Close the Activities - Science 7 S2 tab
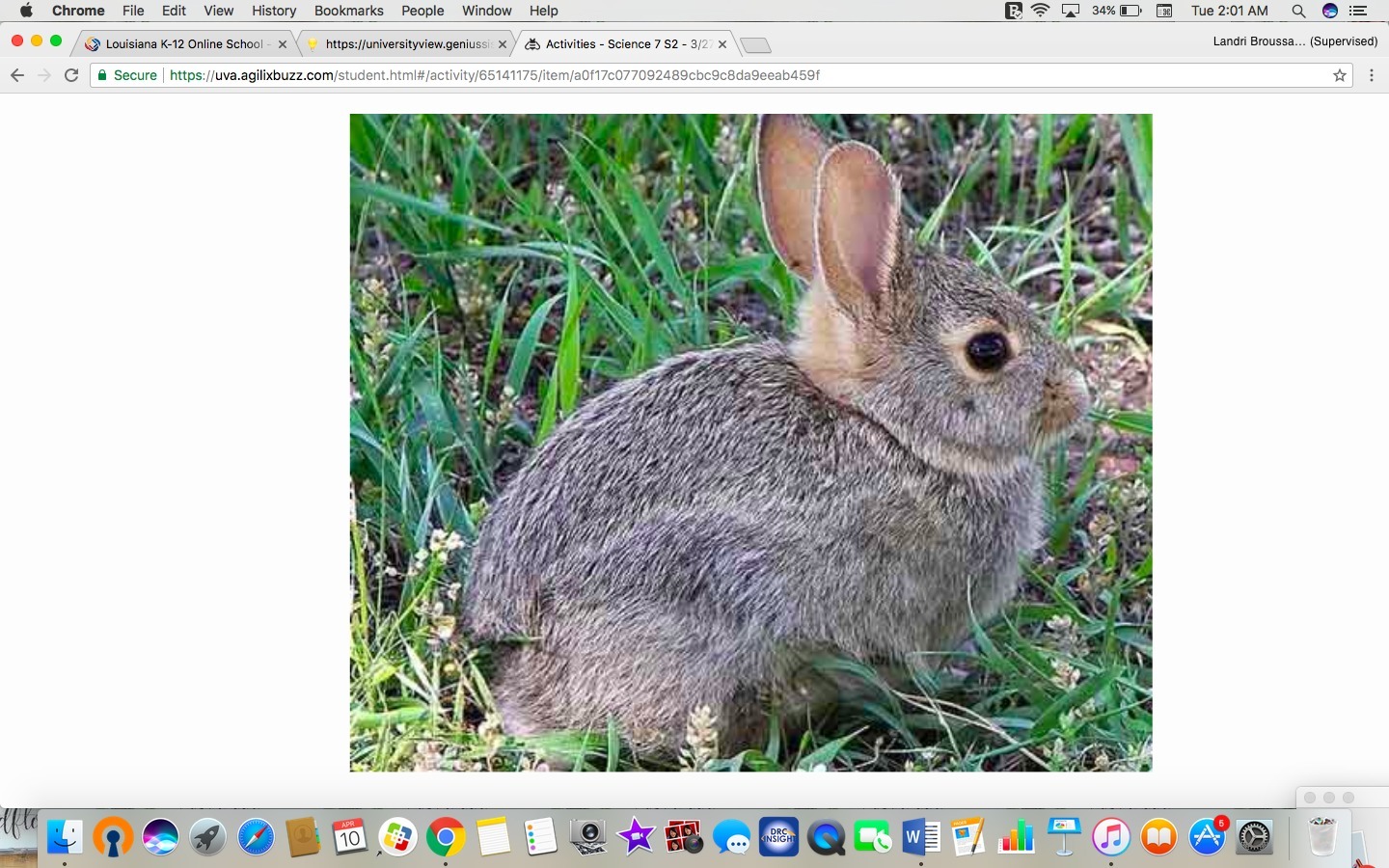Screen dimensions: 1389x868 pyautogui.click(x=722, y=44)
